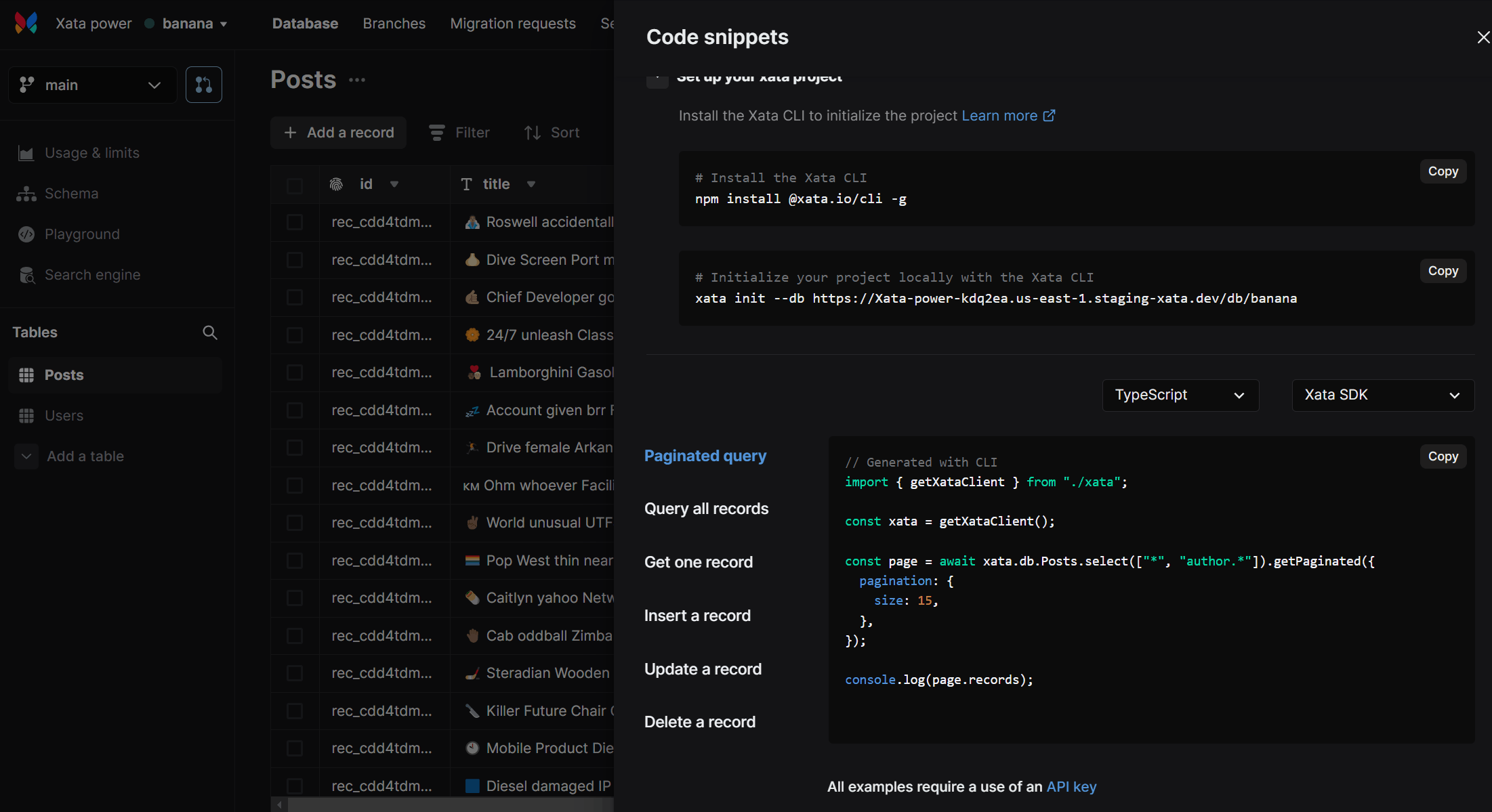This screenshot has height=812, width=1492.
Task: Click the Sort arrows icon
Action: coord(533,133)
